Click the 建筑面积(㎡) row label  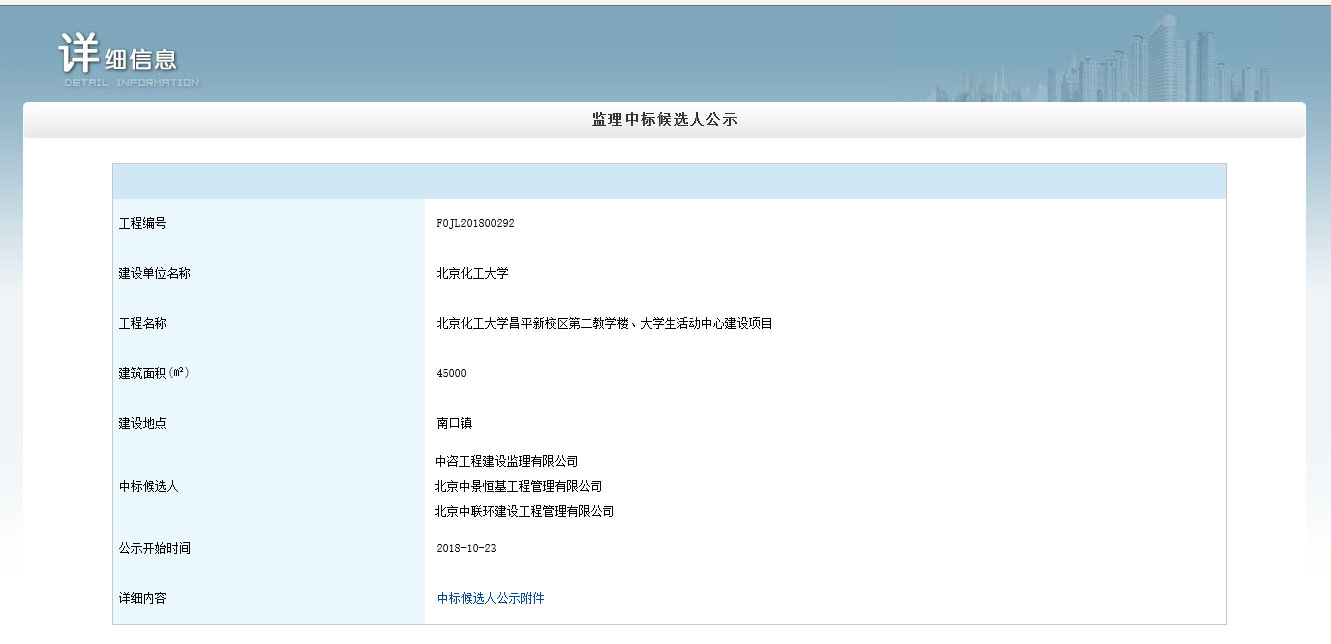(154, 373)
